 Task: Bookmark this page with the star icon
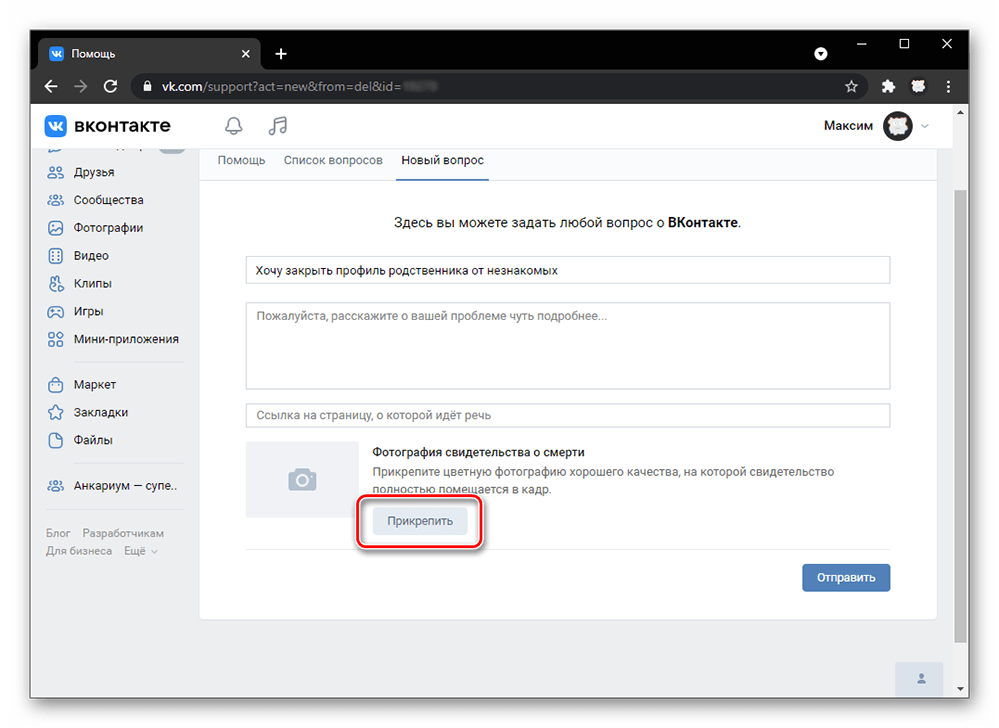[851, 87]
